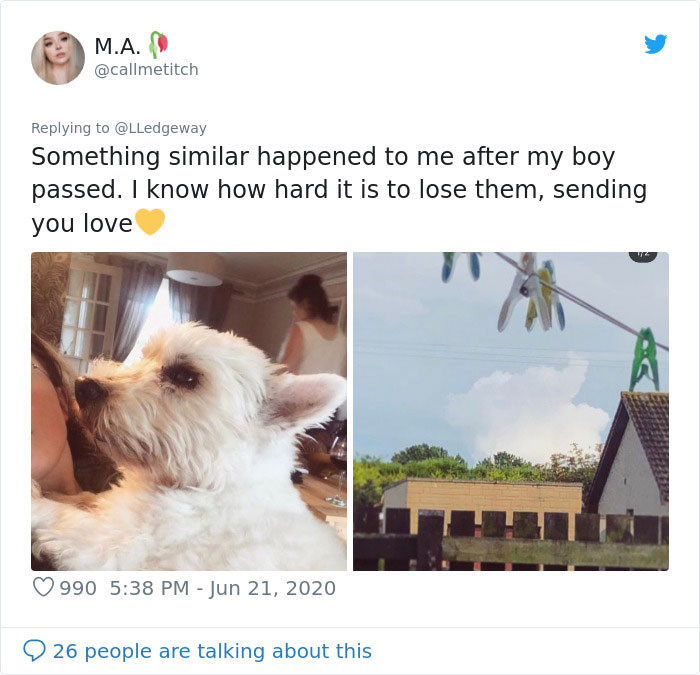Open the M.A. display name profile link
Viewport: 700px width, 675px height.
[117, 45]
